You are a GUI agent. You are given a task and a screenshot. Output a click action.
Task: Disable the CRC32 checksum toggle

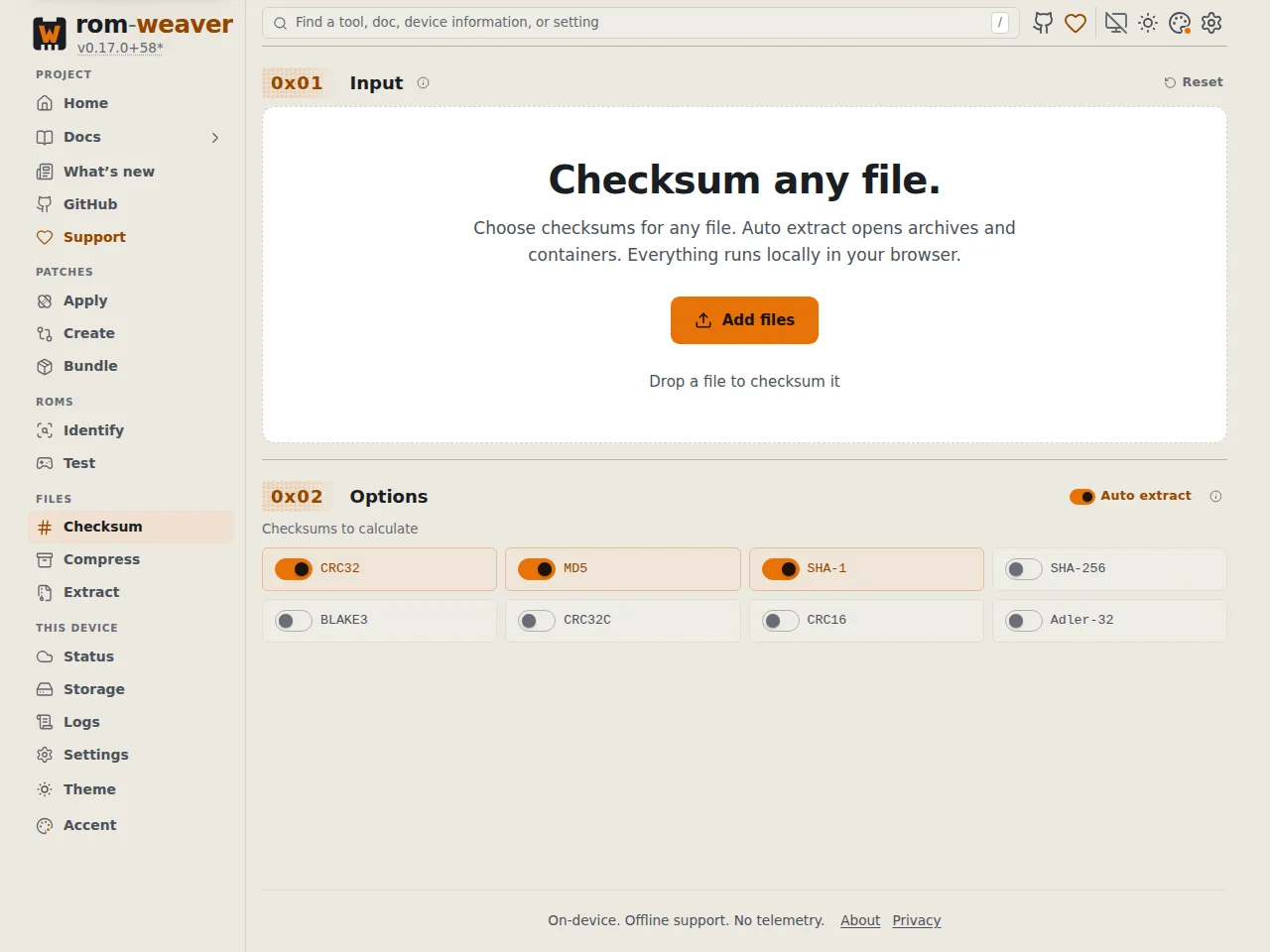pos(294,569)
